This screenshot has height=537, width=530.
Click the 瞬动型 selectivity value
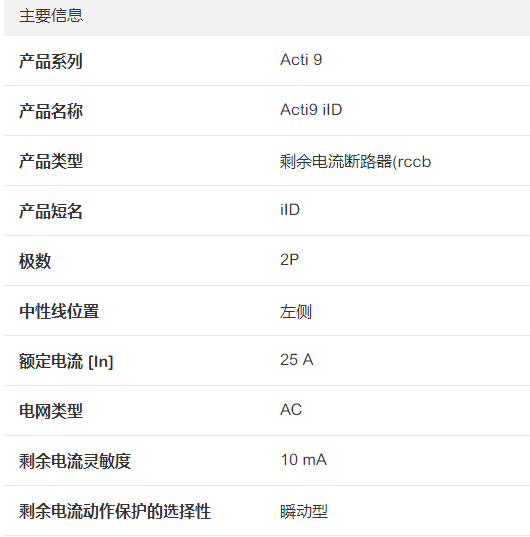(x=304, y=512)
